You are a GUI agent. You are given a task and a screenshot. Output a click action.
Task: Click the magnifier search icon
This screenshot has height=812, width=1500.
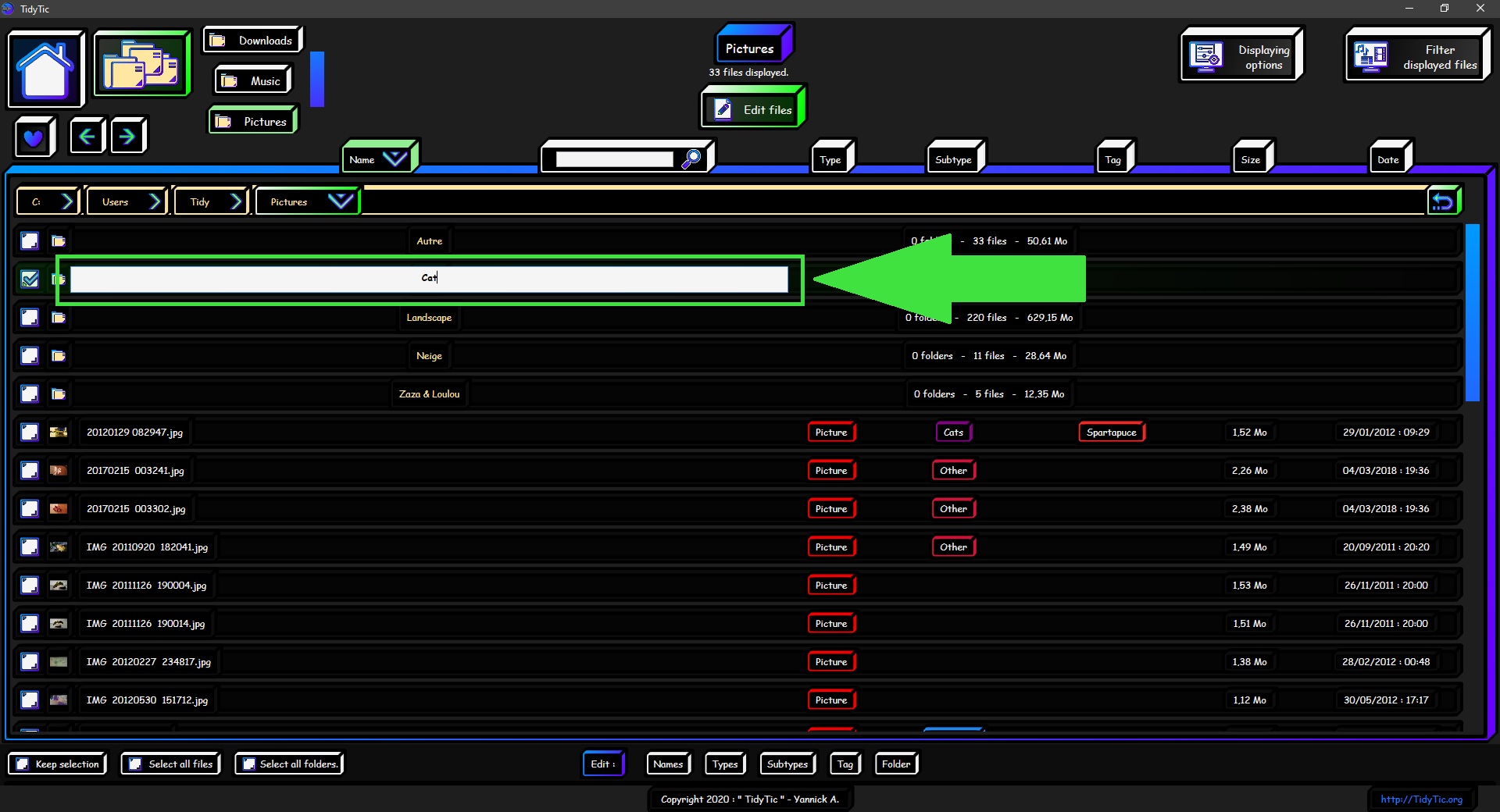691,159
